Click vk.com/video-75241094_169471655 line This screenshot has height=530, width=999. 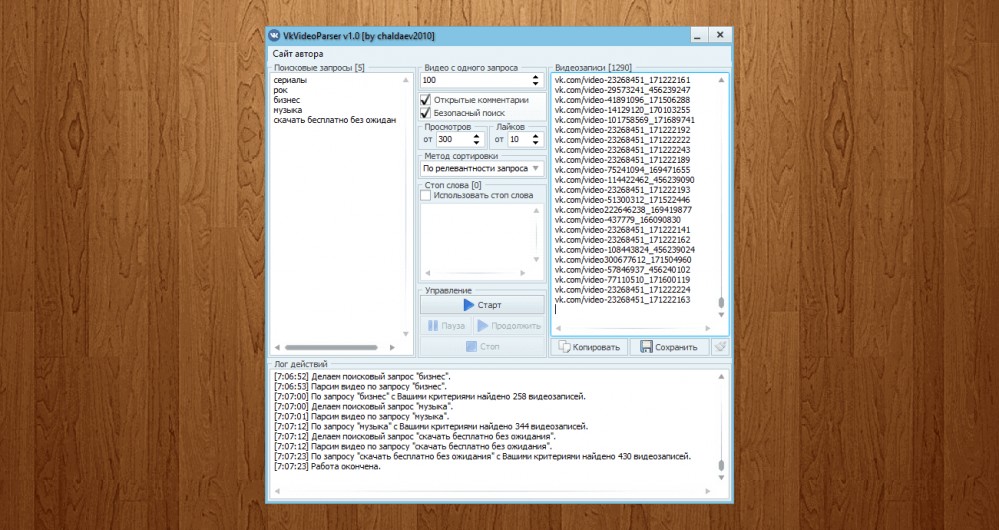coord(622,170)
